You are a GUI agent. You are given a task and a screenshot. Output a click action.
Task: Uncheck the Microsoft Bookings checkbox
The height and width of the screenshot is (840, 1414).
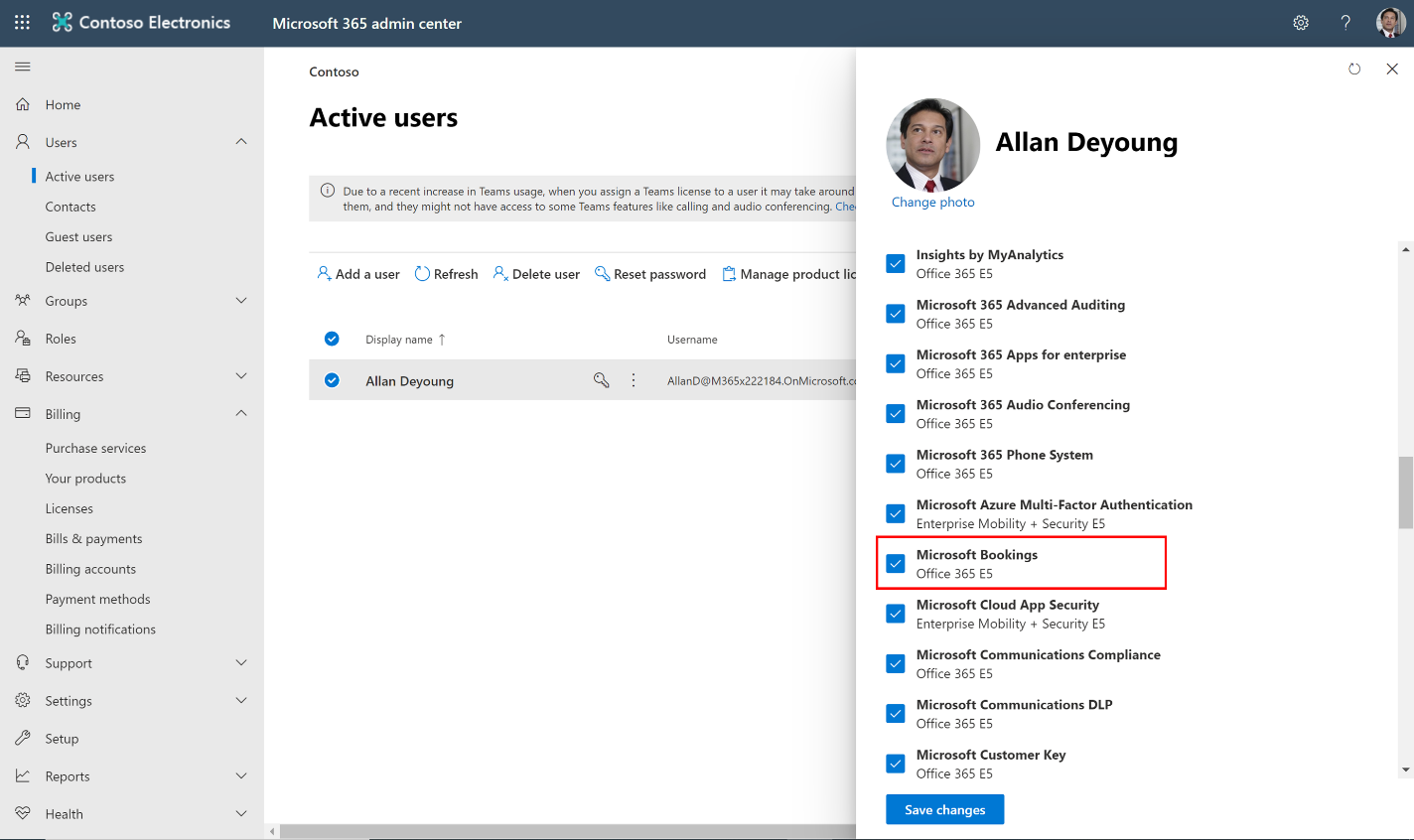pos(896,563)
